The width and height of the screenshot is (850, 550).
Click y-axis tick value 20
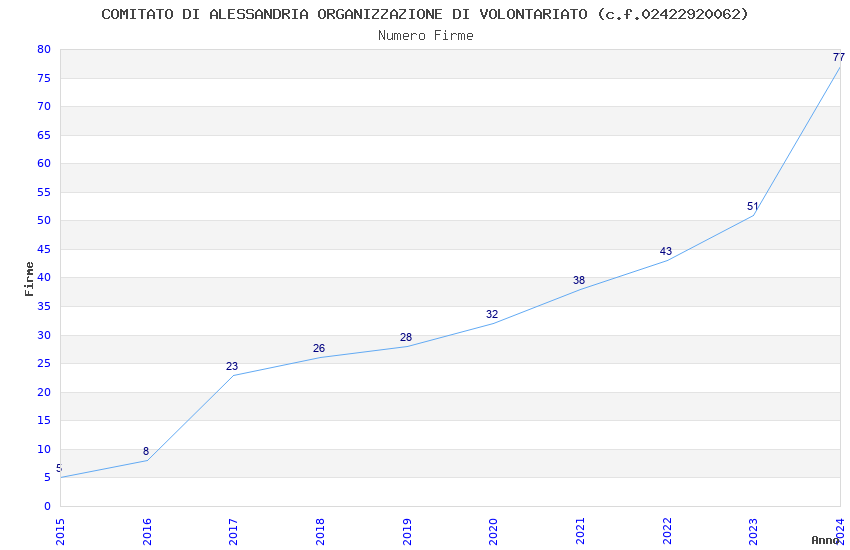[44, 392]
